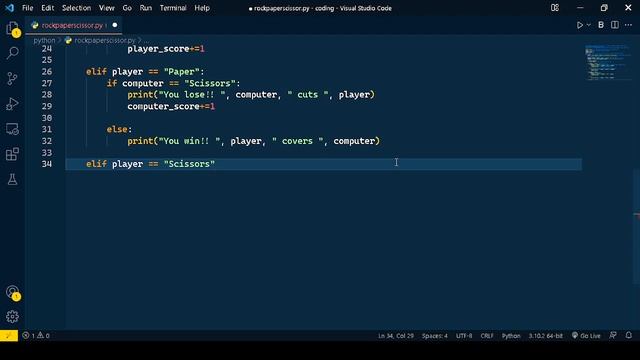Split the editor to the right
Image resolution: width=640 pixels, height=360 pixels.
615,25
